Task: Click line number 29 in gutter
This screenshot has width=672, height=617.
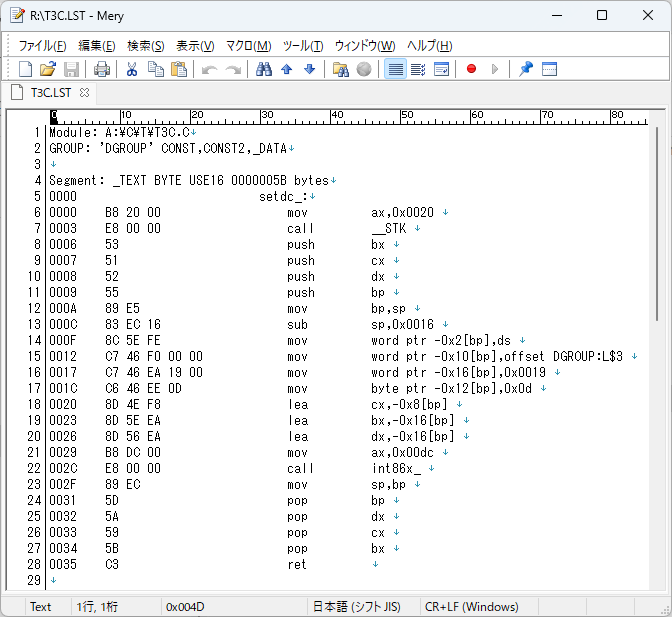Action: 34,580
